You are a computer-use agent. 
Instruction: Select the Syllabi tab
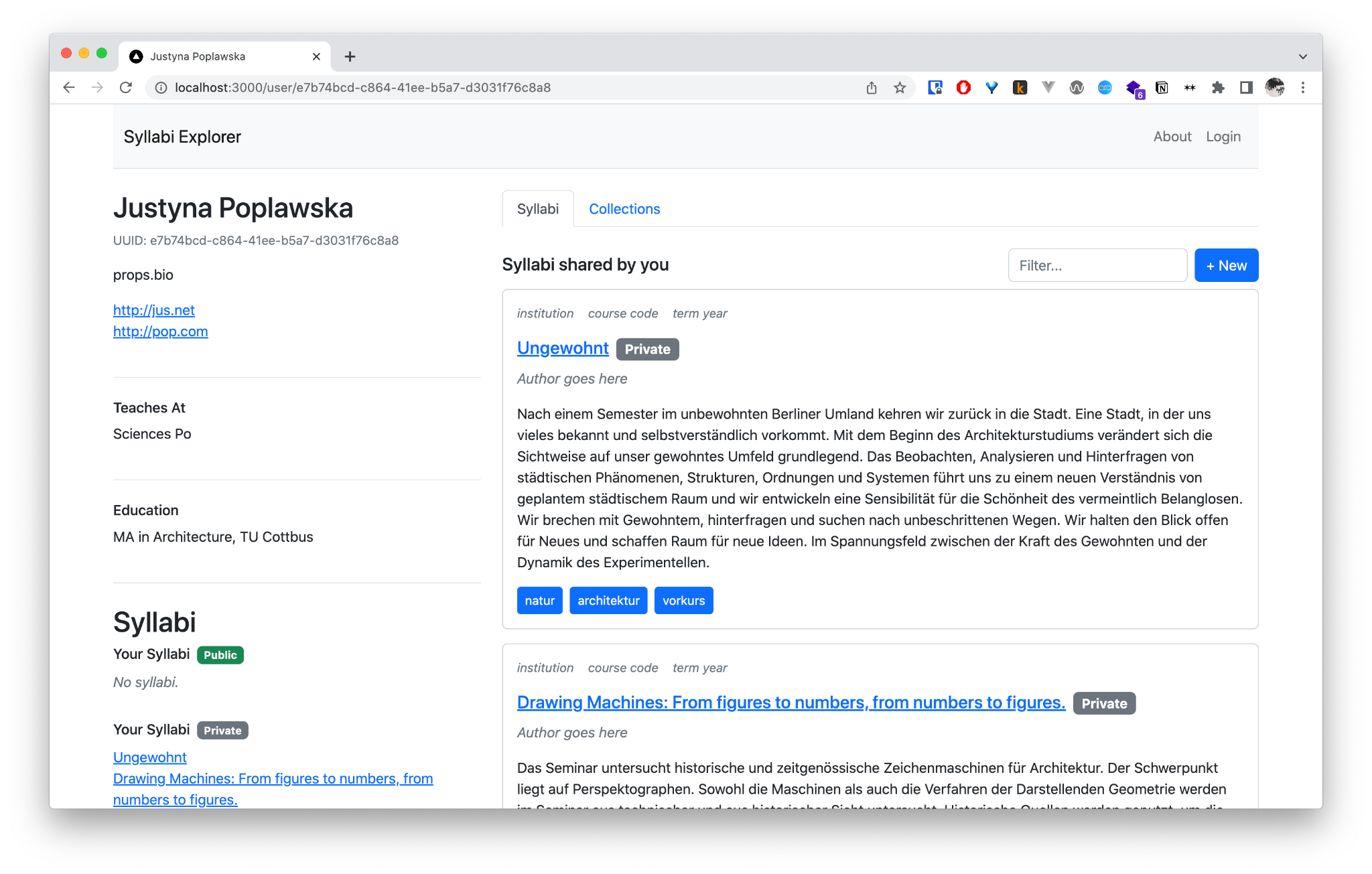536,209
